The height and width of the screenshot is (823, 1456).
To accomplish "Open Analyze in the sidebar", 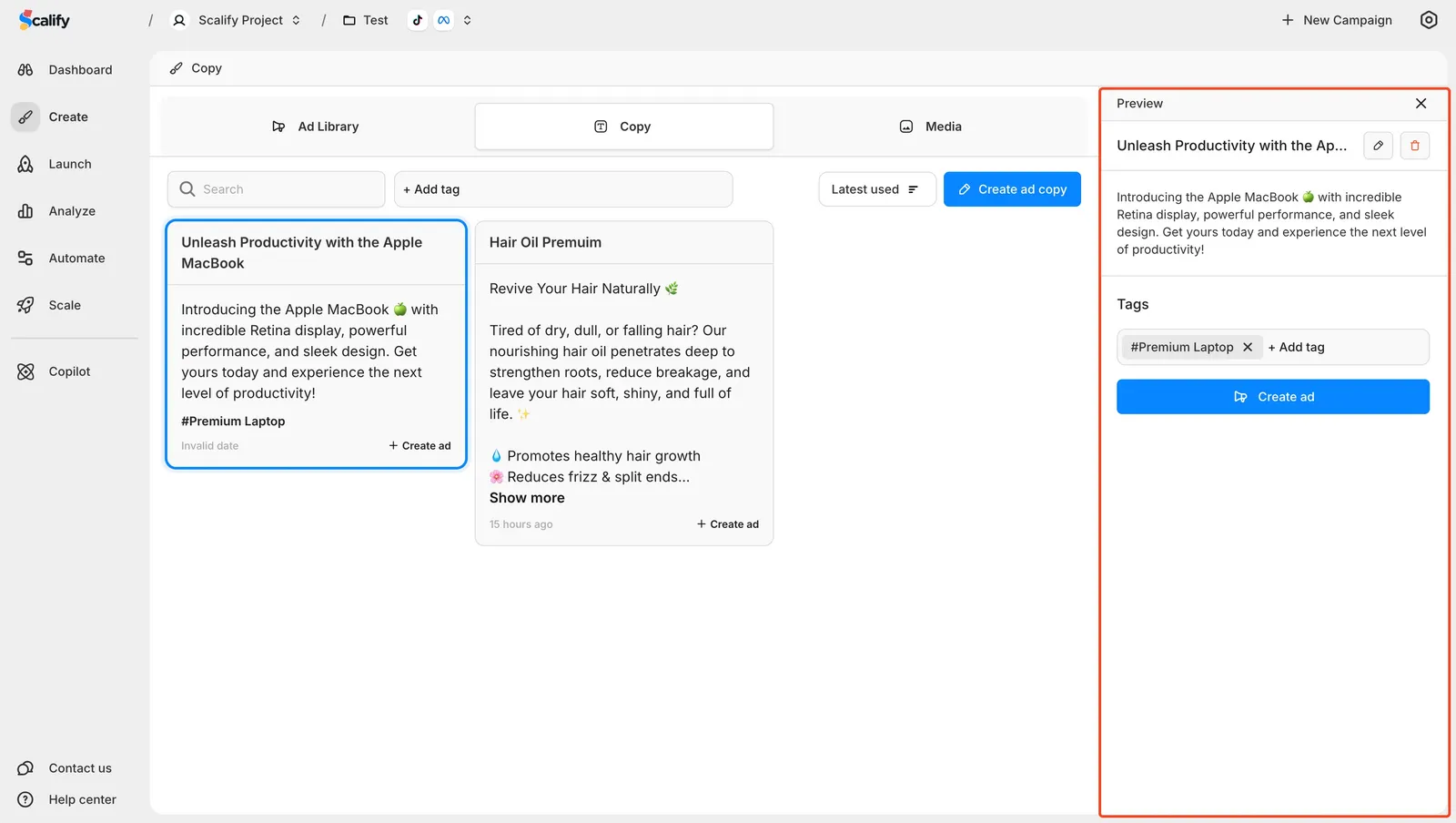I will click(x=71, y=211).
